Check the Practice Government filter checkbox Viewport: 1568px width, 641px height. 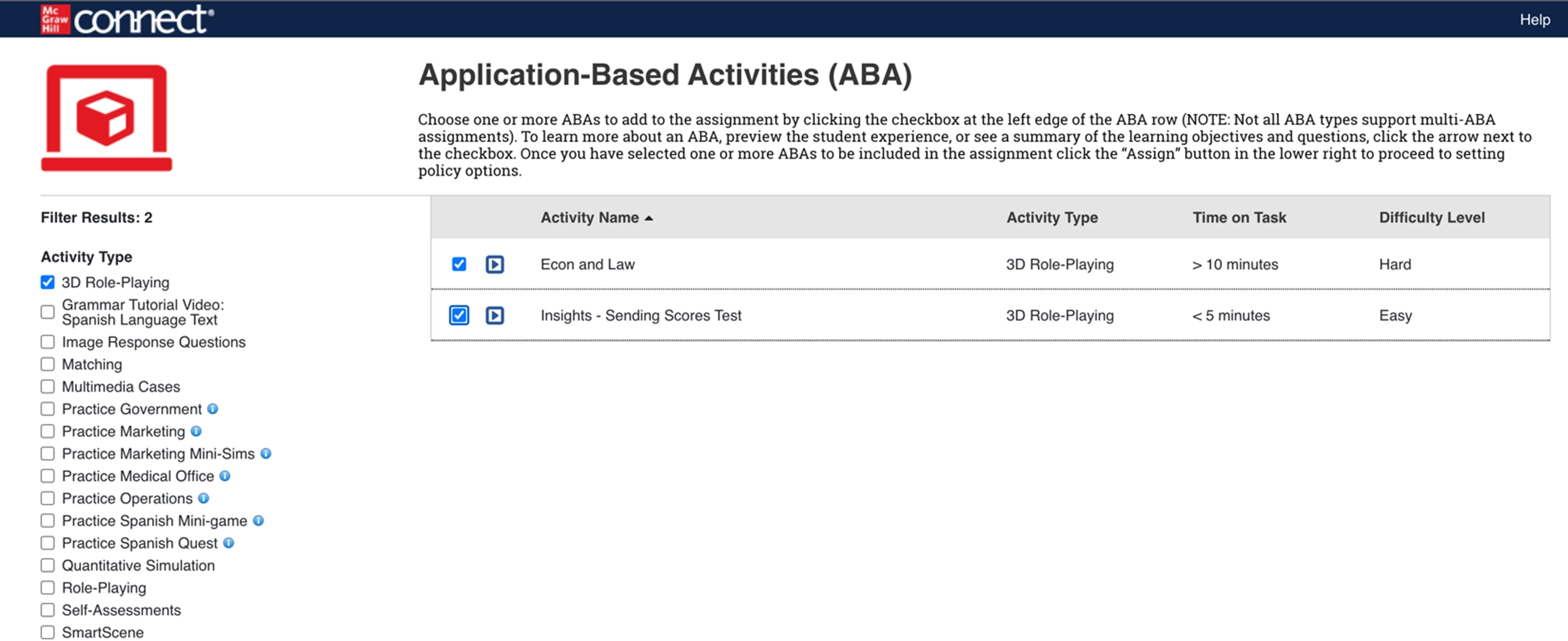pyautogui.click(x=48, y=409)
